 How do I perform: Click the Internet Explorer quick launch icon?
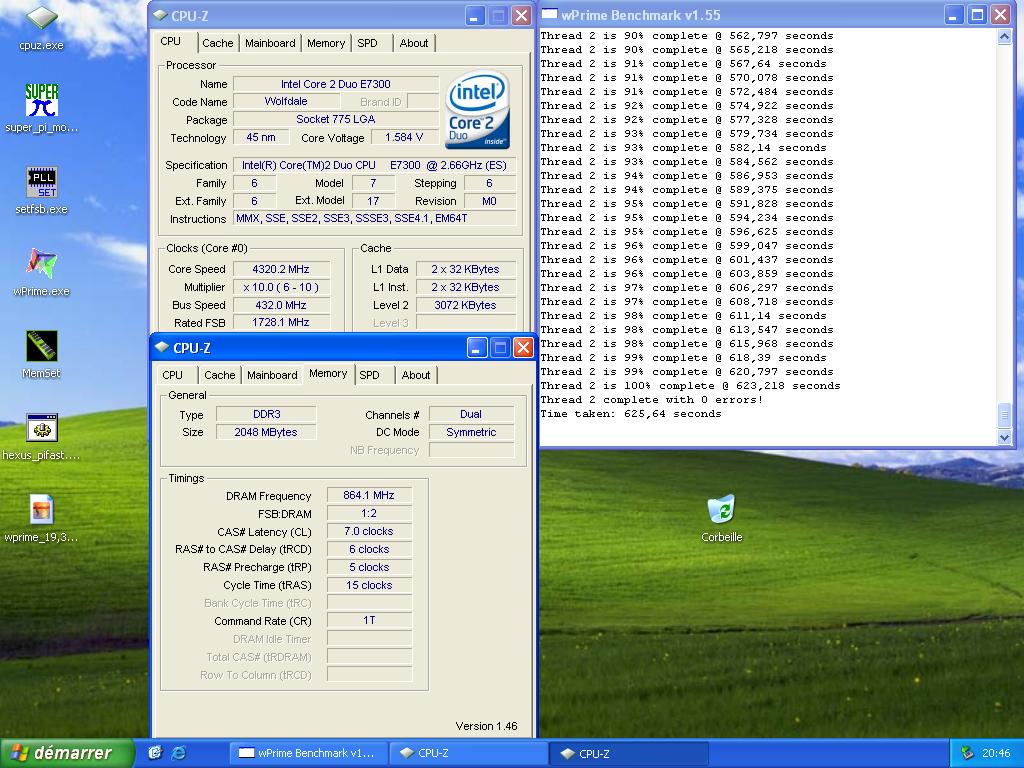click(x=178, y=753)
